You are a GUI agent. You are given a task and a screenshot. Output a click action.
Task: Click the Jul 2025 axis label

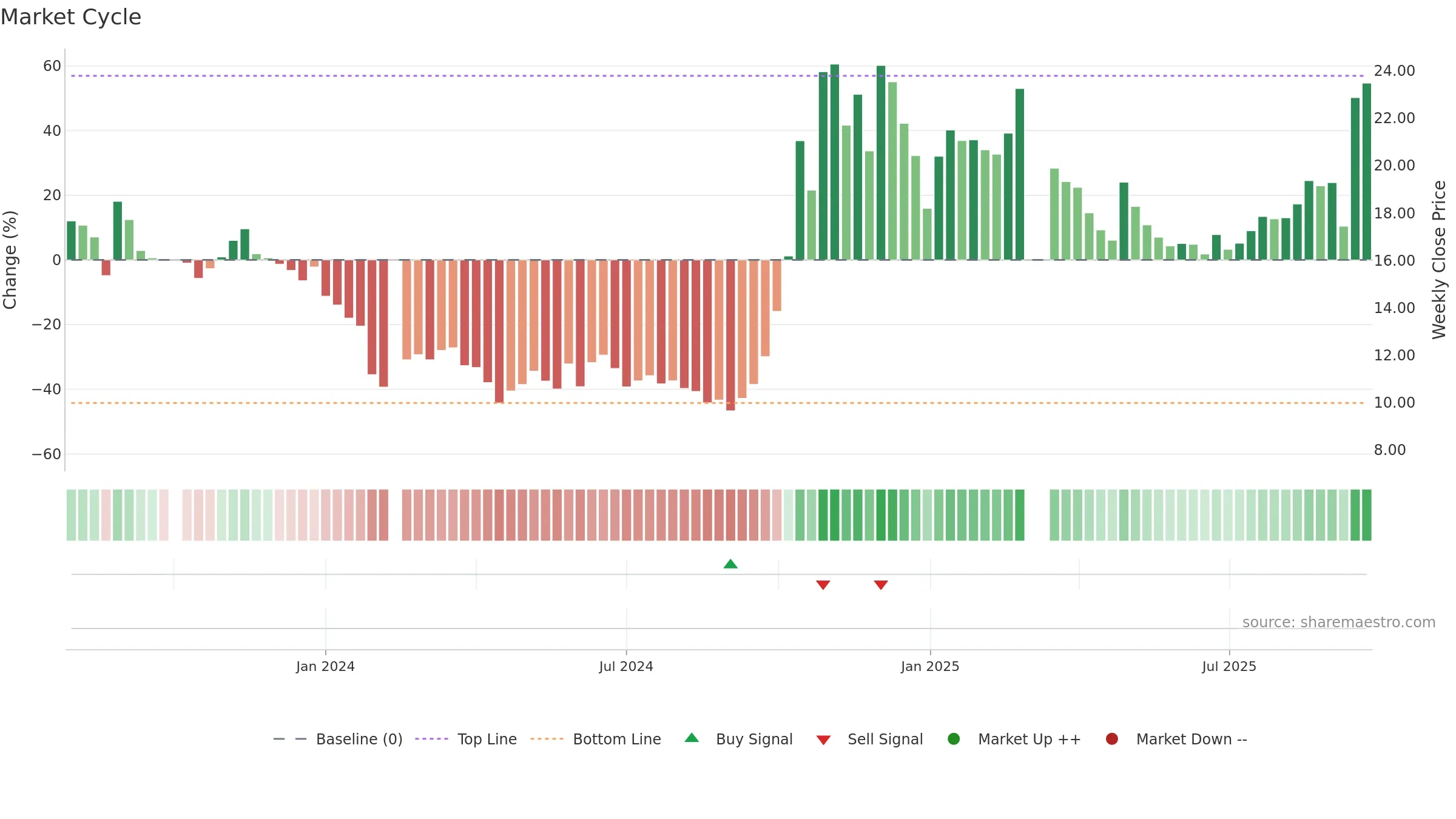pos(1229,666)
